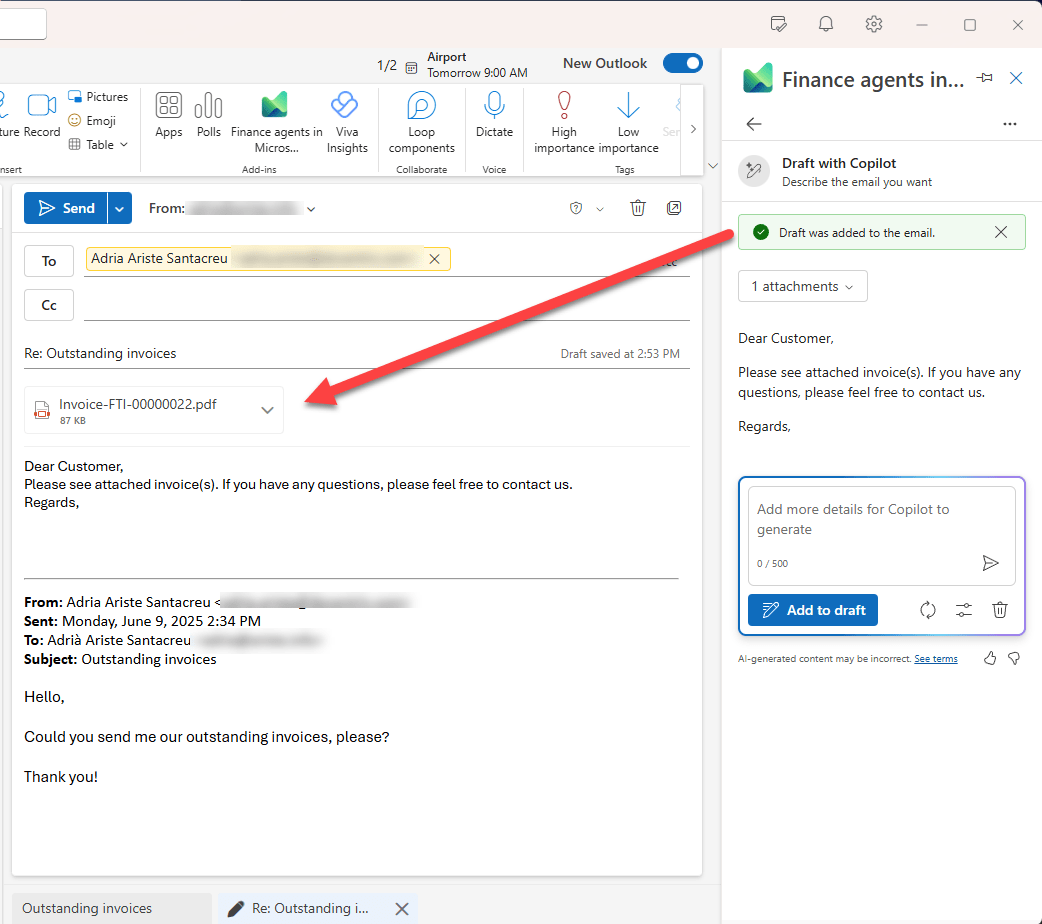Expand the 1 attachments dropdown
Viewport: 1042px width, 924px height.
(x=802, y=287)
